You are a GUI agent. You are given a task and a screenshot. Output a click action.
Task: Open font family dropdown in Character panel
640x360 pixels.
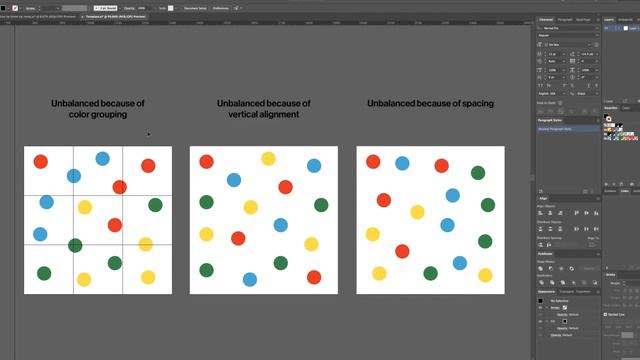(x=597, y=28)
